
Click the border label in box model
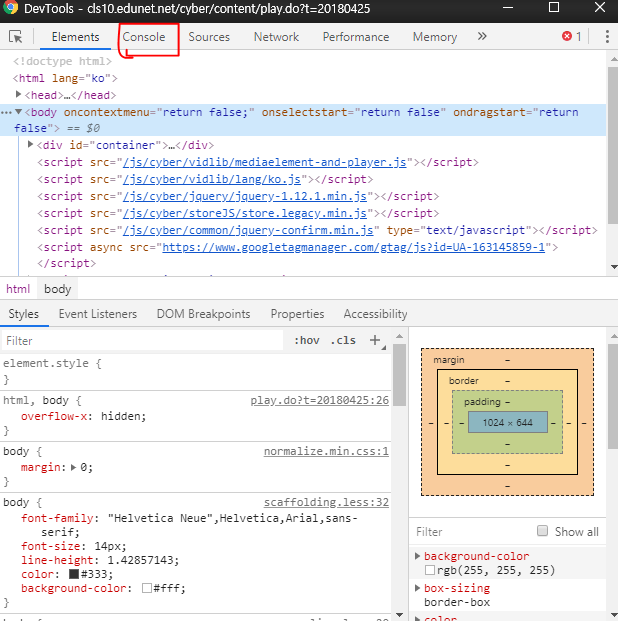pyautogui.click(x=464, y=381)
